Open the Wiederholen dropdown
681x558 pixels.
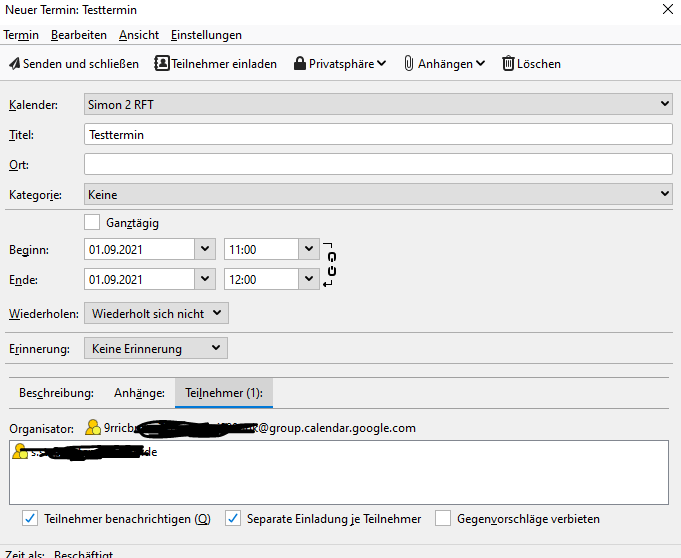[156, 313]
